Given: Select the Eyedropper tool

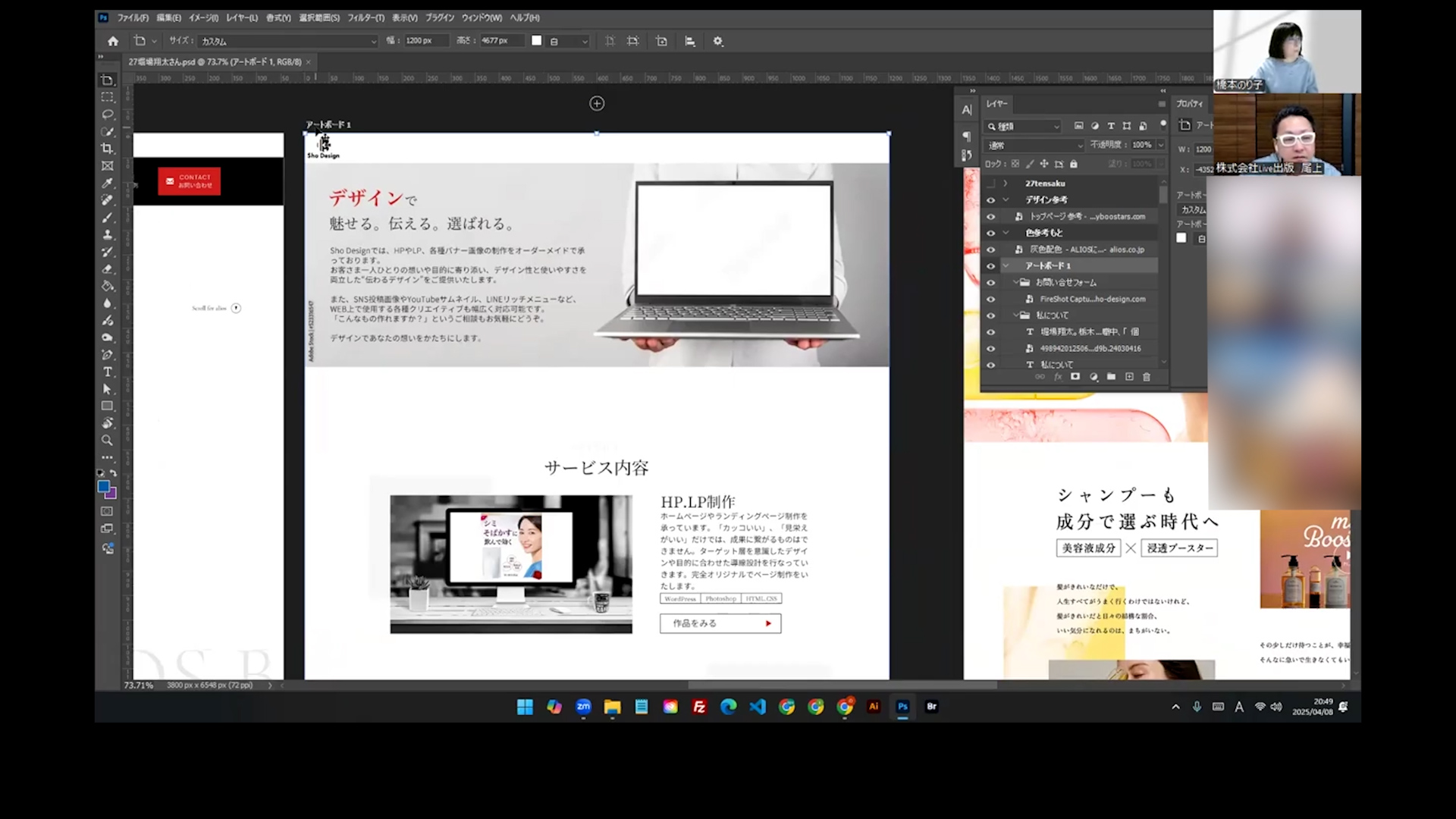Looking at the screenshot, I should (108, 183).
